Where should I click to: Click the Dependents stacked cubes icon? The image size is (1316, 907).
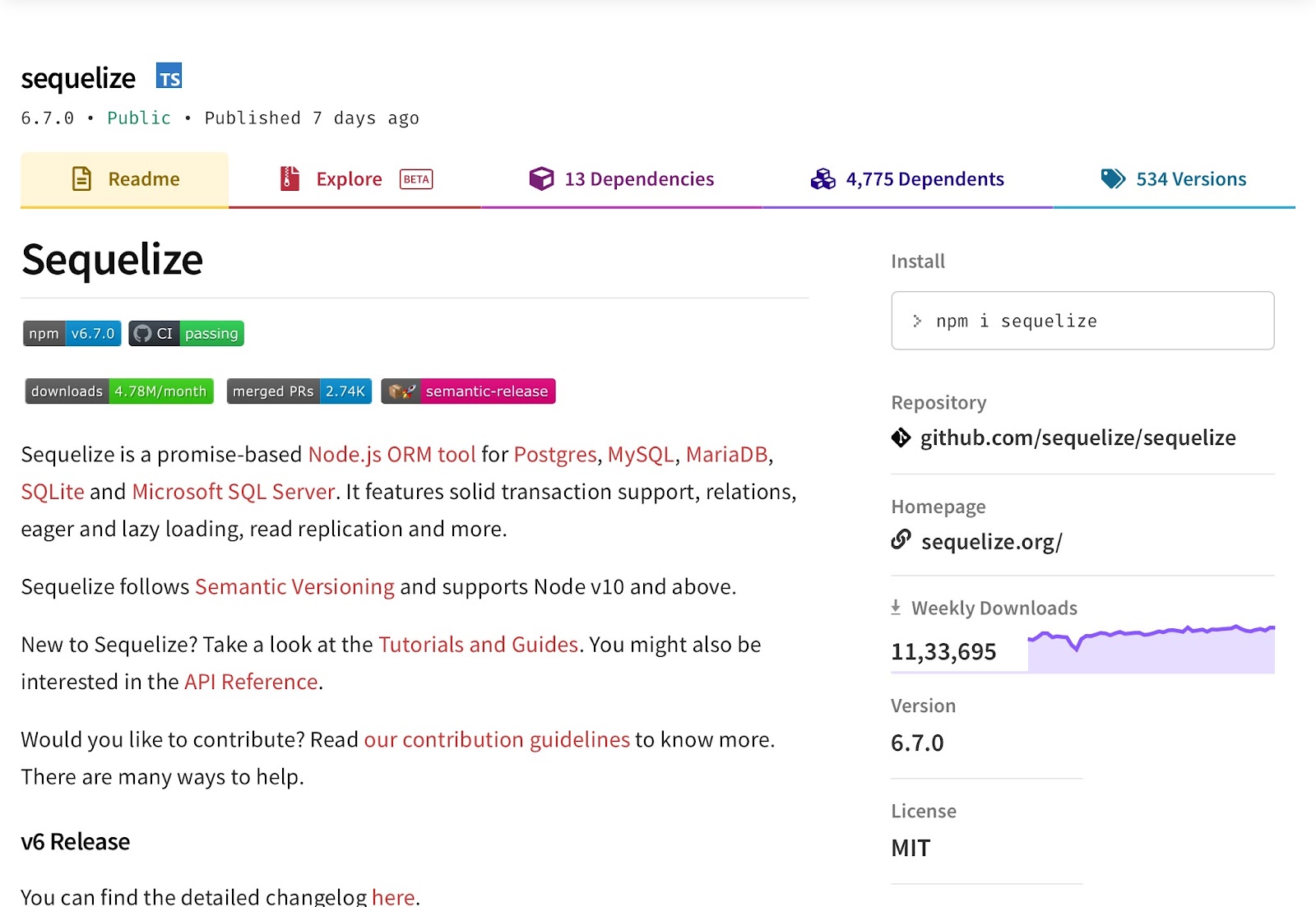pyautogui.click(x=822, y=178)
